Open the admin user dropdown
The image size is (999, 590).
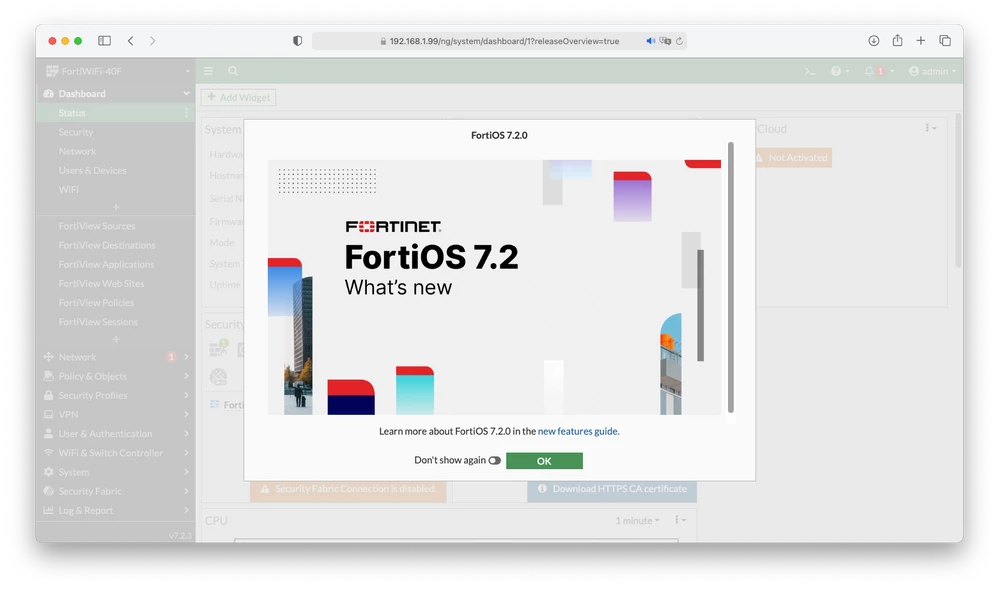(x=932, y=71)
